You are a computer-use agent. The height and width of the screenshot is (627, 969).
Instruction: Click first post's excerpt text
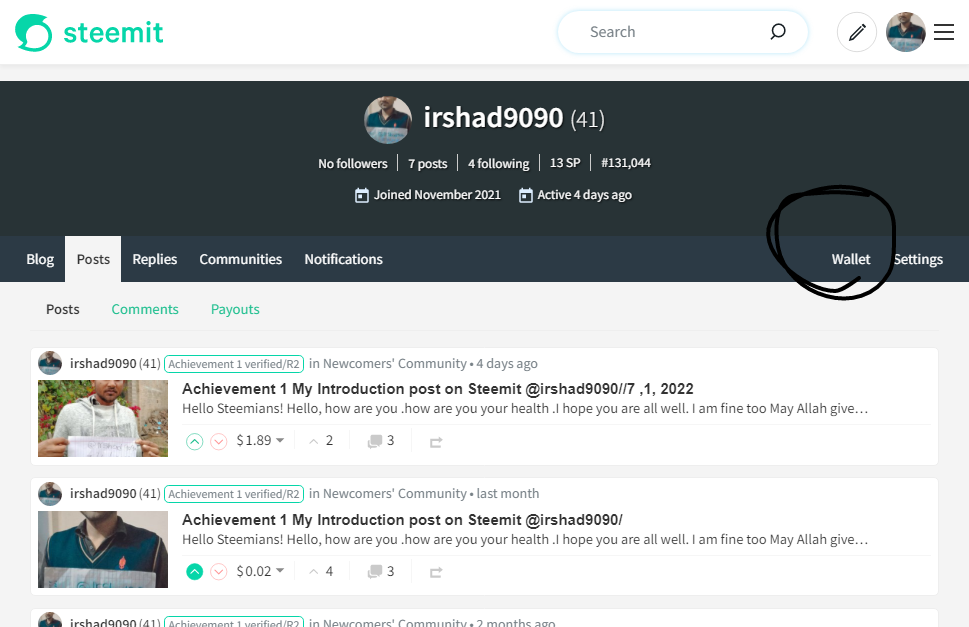tap(525, 408)
